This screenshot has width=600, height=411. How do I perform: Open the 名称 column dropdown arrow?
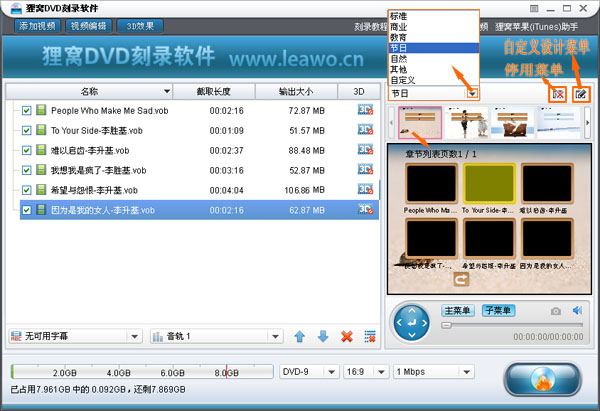(167, 91)
